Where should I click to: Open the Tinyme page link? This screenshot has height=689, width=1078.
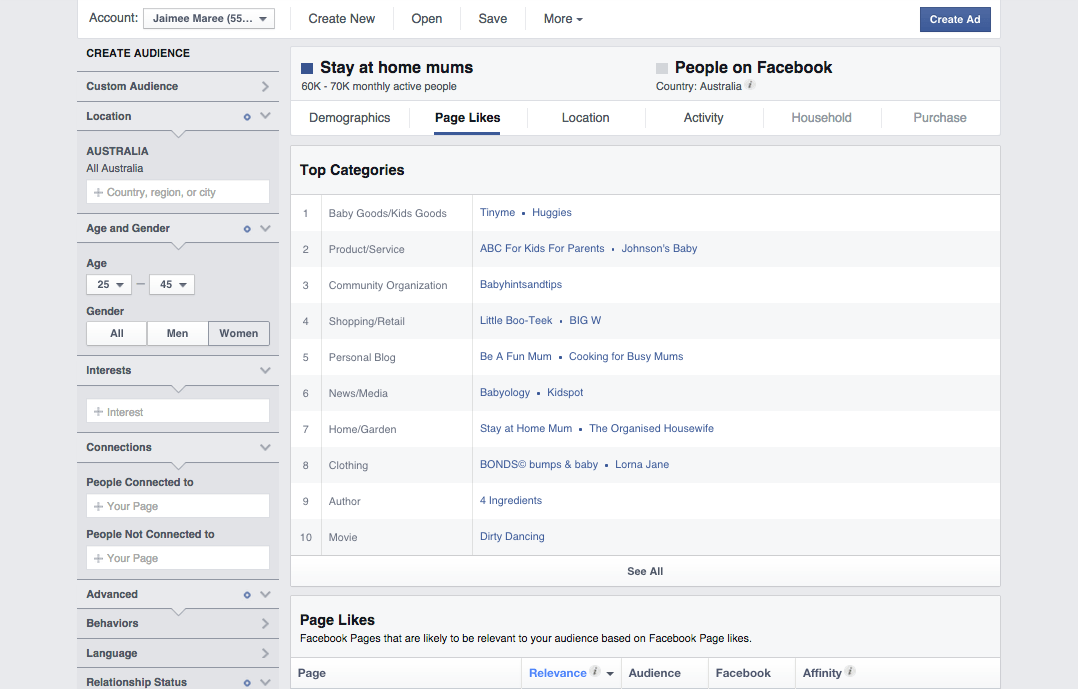pyautogui.click(x=497, y=212)
